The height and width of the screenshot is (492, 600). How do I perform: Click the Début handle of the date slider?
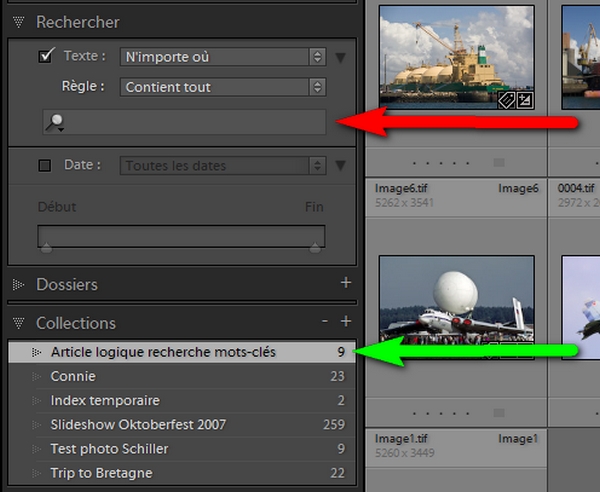point(44,247)
